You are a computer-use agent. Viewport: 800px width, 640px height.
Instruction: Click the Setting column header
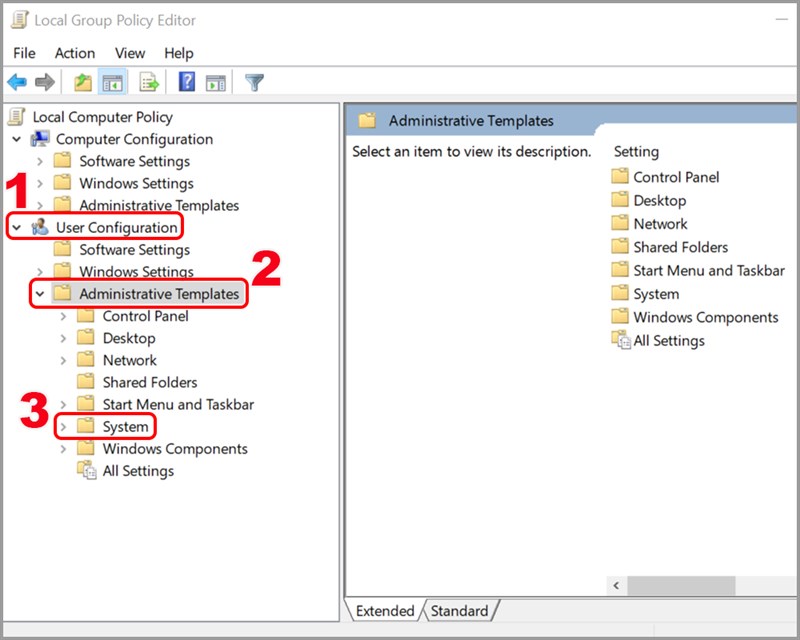[x=636, y=152]
